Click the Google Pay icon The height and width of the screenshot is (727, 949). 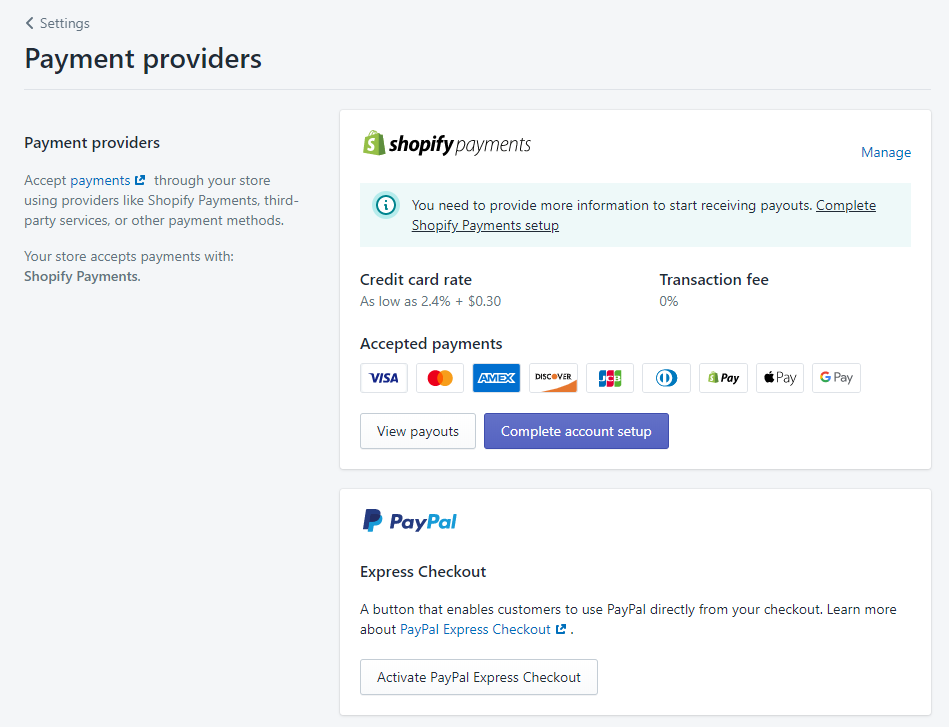(x=836, y=378)
